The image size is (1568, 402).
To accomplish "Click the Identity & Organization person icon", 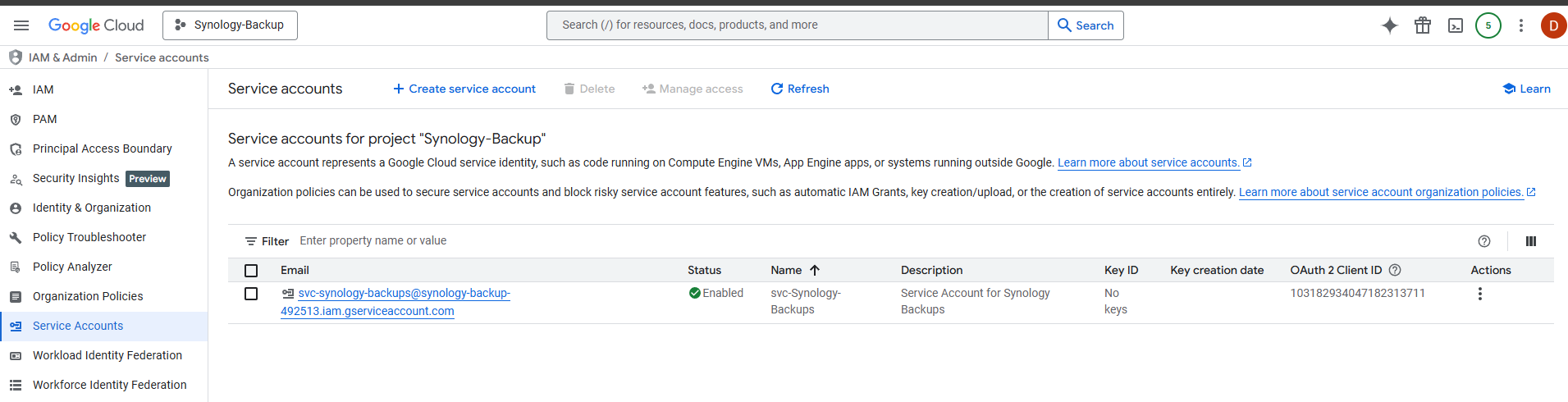I will pyautogui.click(x=16, y=208).
